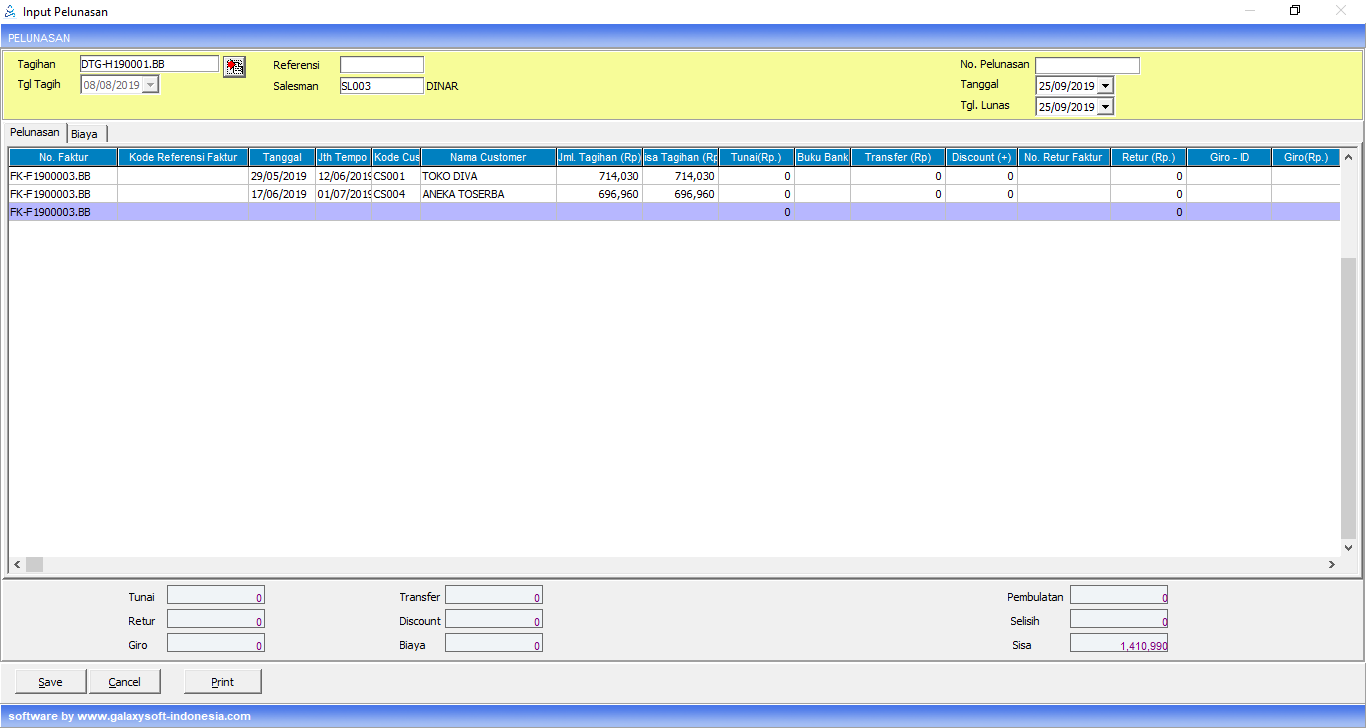Click the Salesman code field SL003
1366x728 pixels.
pyautogui.click(x=381, y=86)
